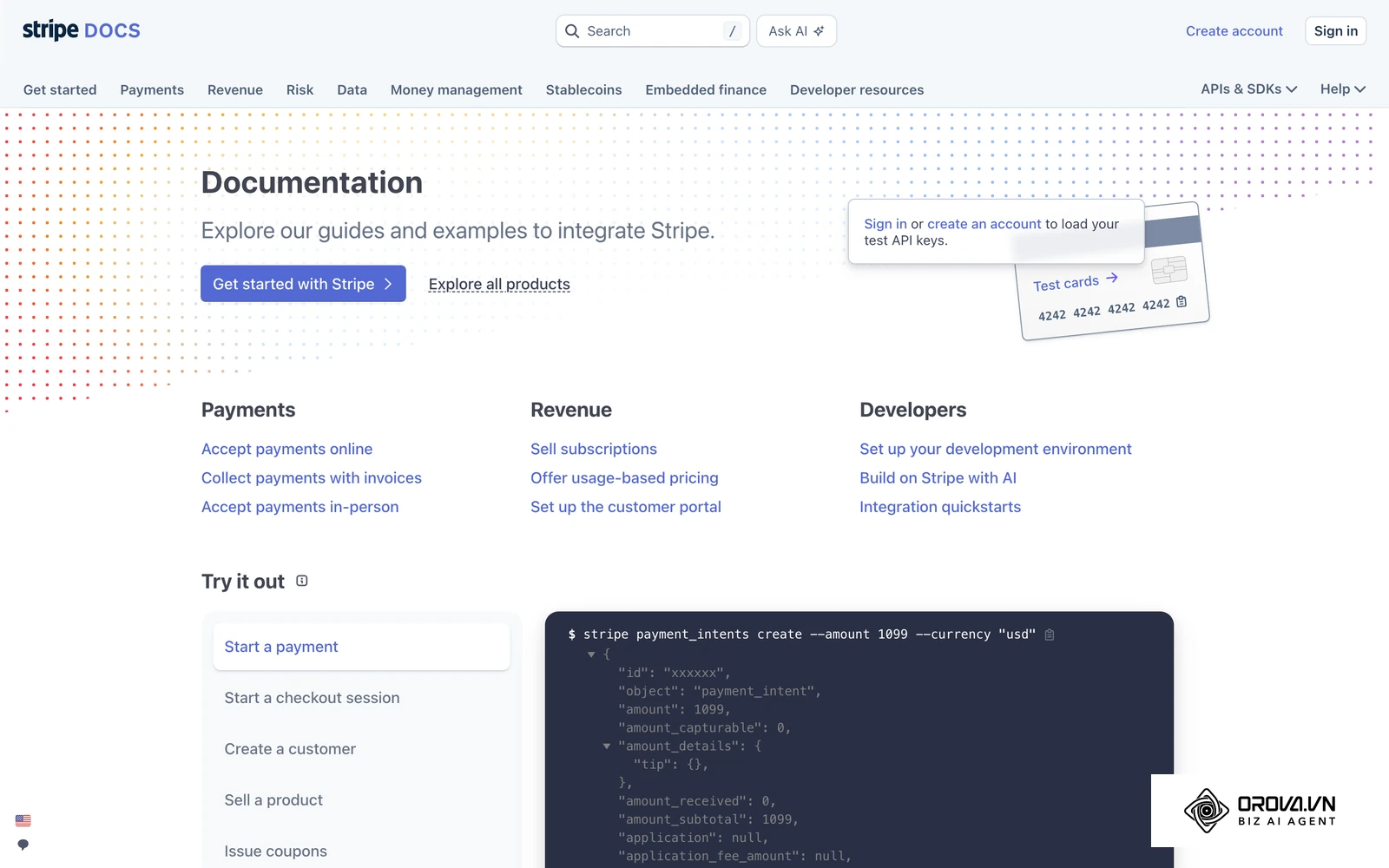Image resolution: width=1389 pixels, height=868 pixels.
Task: Select Issue coupons option
Action: coord(361,852)
